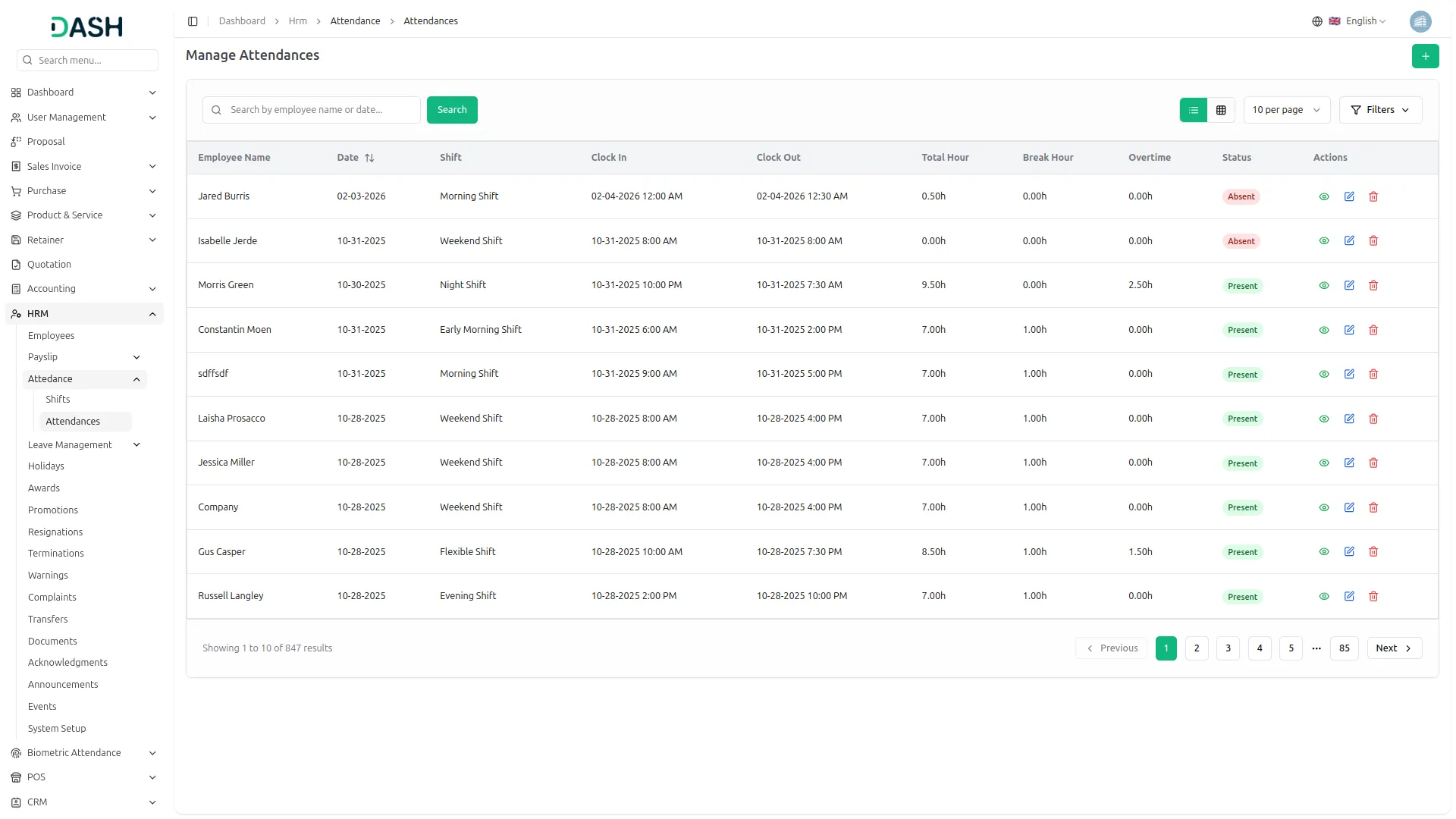Go to the Next results page

(x=1394, y=648)
